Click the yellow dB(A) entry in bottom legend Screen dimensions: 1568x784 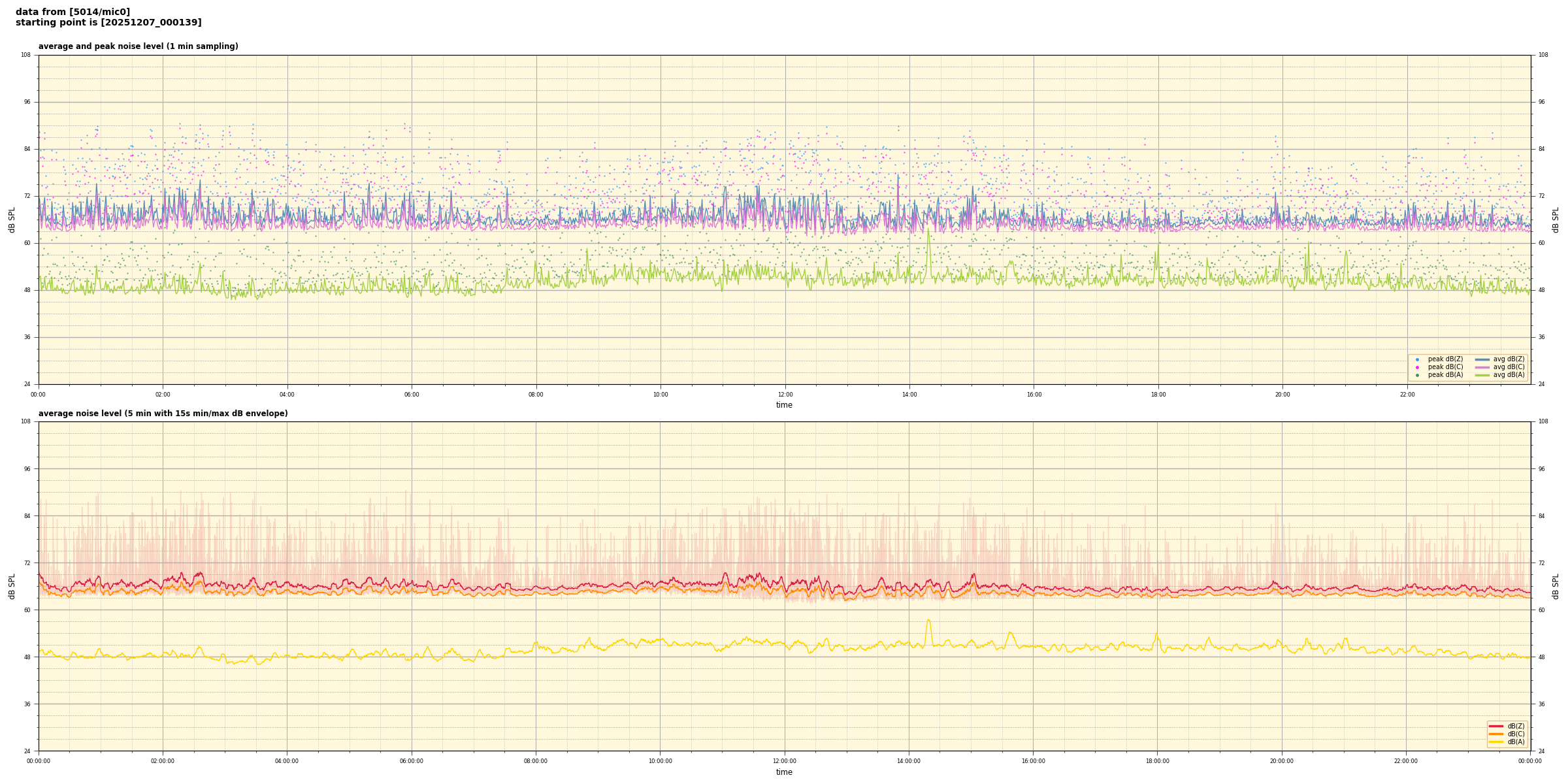[x=1496, y=742]
